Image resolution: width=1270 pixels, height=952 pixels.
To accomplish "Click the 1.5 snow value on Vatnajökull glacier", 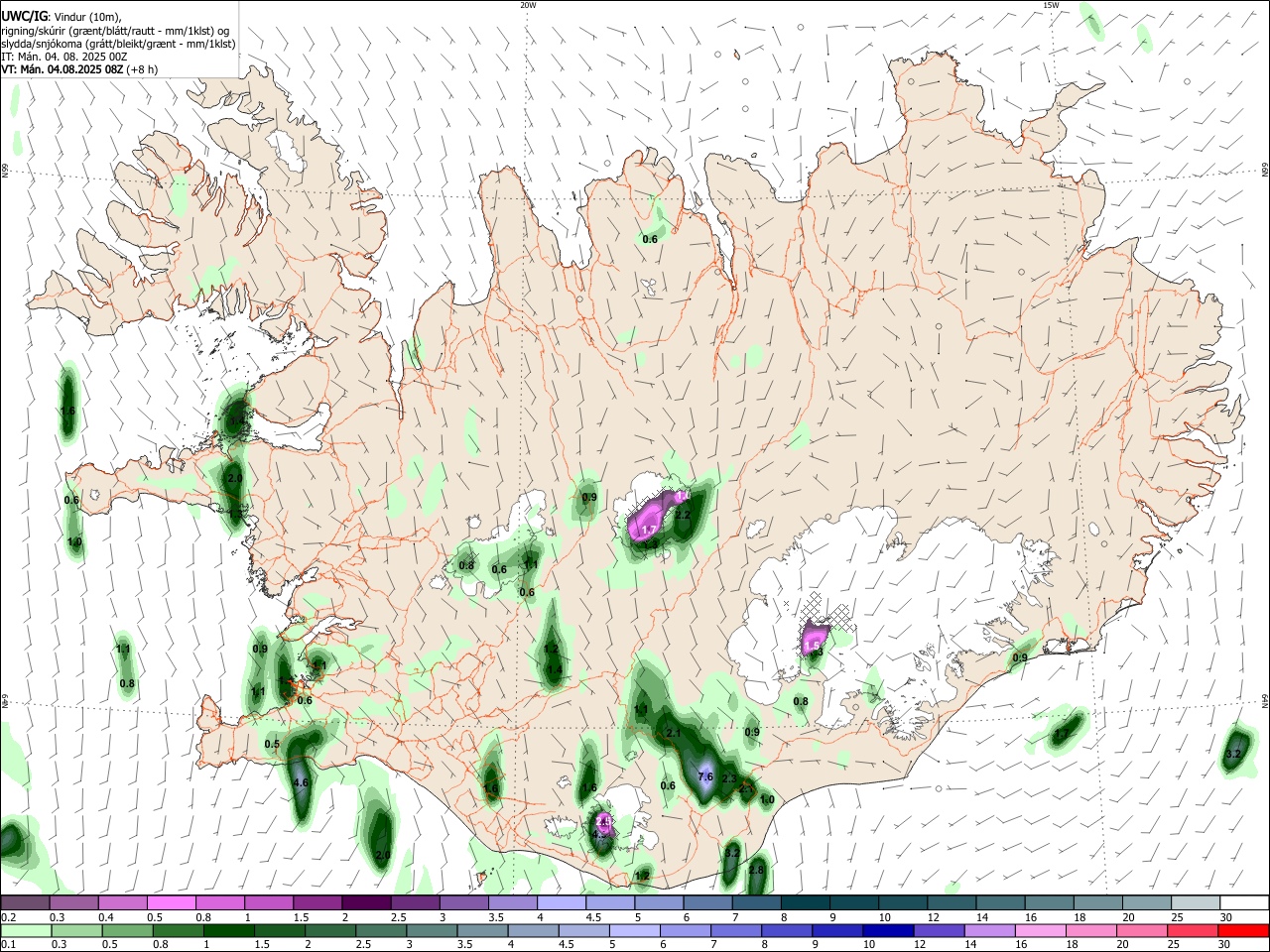I will point(812,646).
